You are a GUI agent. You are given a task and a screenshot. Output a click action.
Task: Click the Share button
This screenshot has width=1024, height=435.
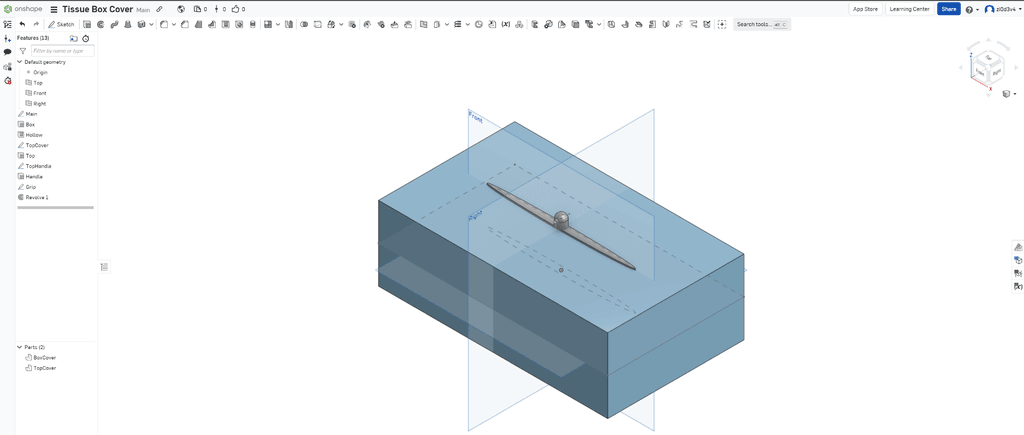pyautogui.click(x=948, y=9)
